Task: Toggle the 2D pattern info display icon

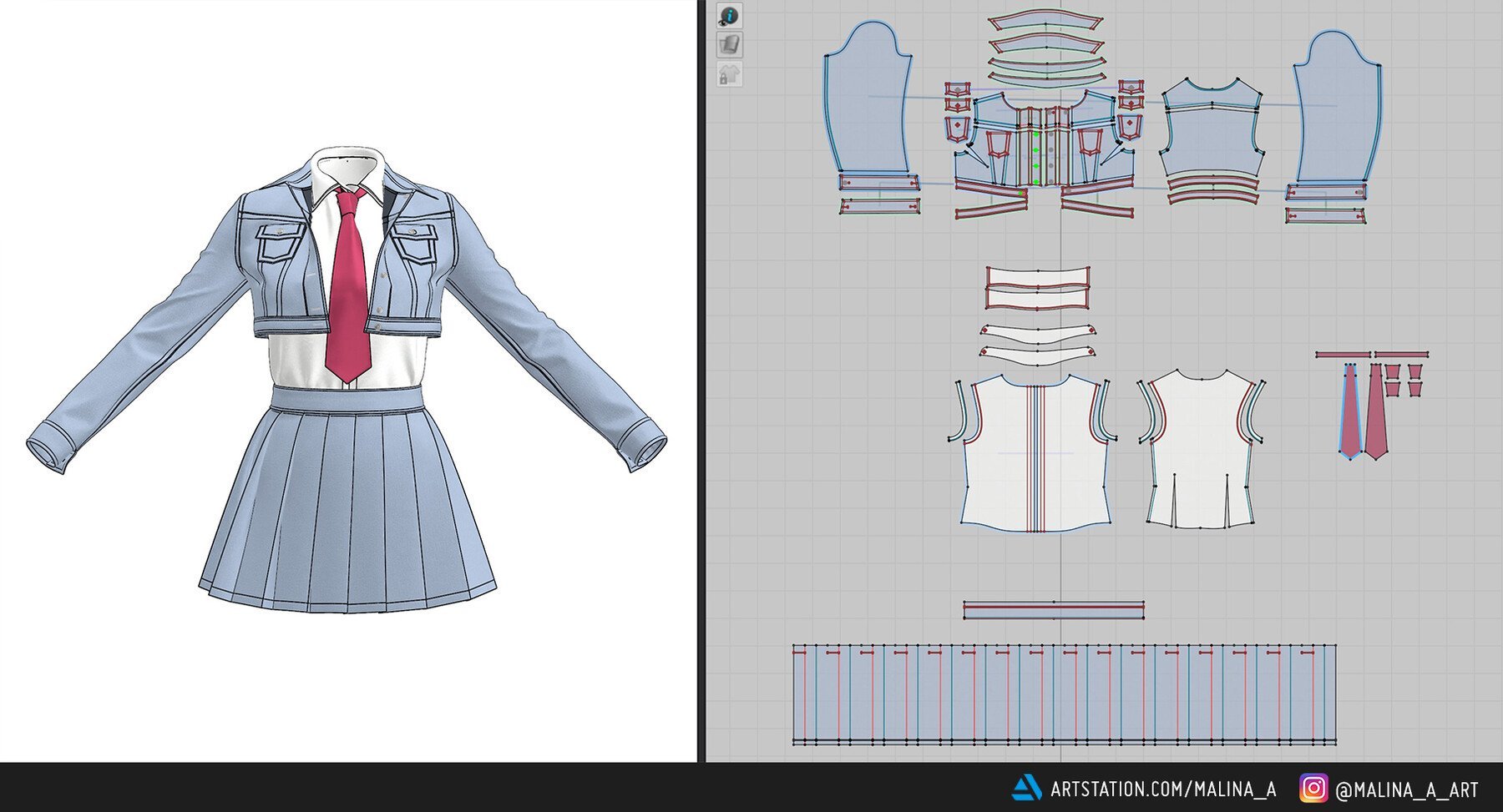Action: click(729, 16)
